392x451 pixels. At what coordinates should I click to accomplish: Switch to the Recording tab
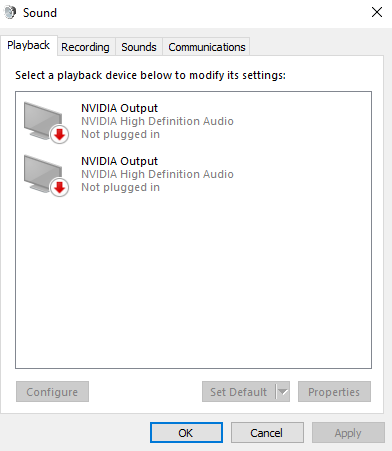click(x=85, y=47)
